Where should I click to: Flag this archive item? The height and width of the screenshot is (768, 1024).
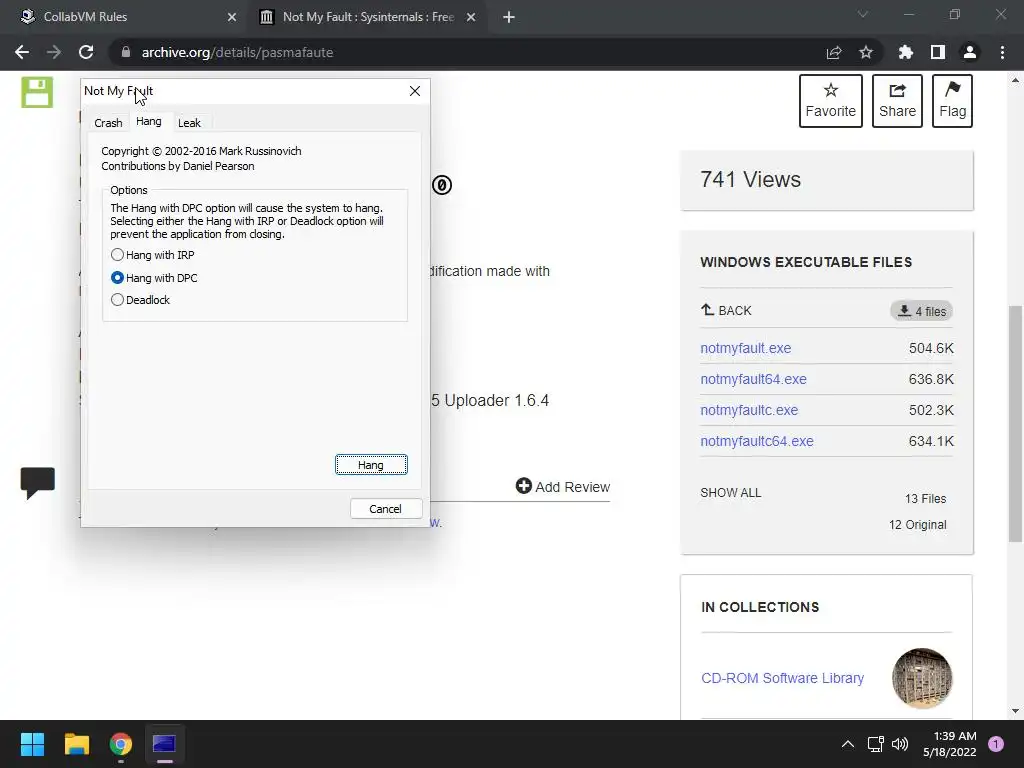point(952,101)
